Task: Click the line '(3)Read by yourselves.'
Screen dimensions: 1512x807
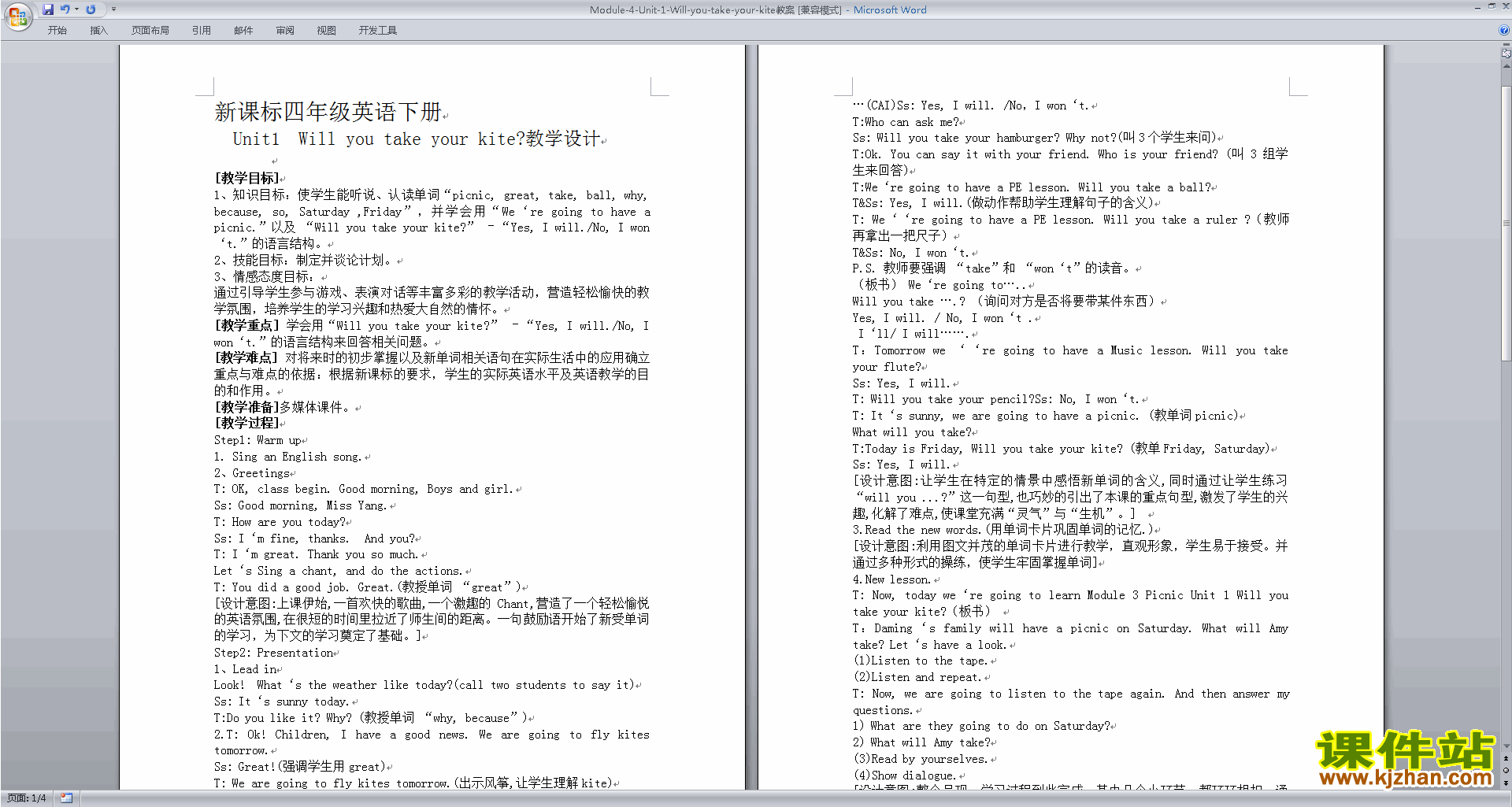Action: 921,759
